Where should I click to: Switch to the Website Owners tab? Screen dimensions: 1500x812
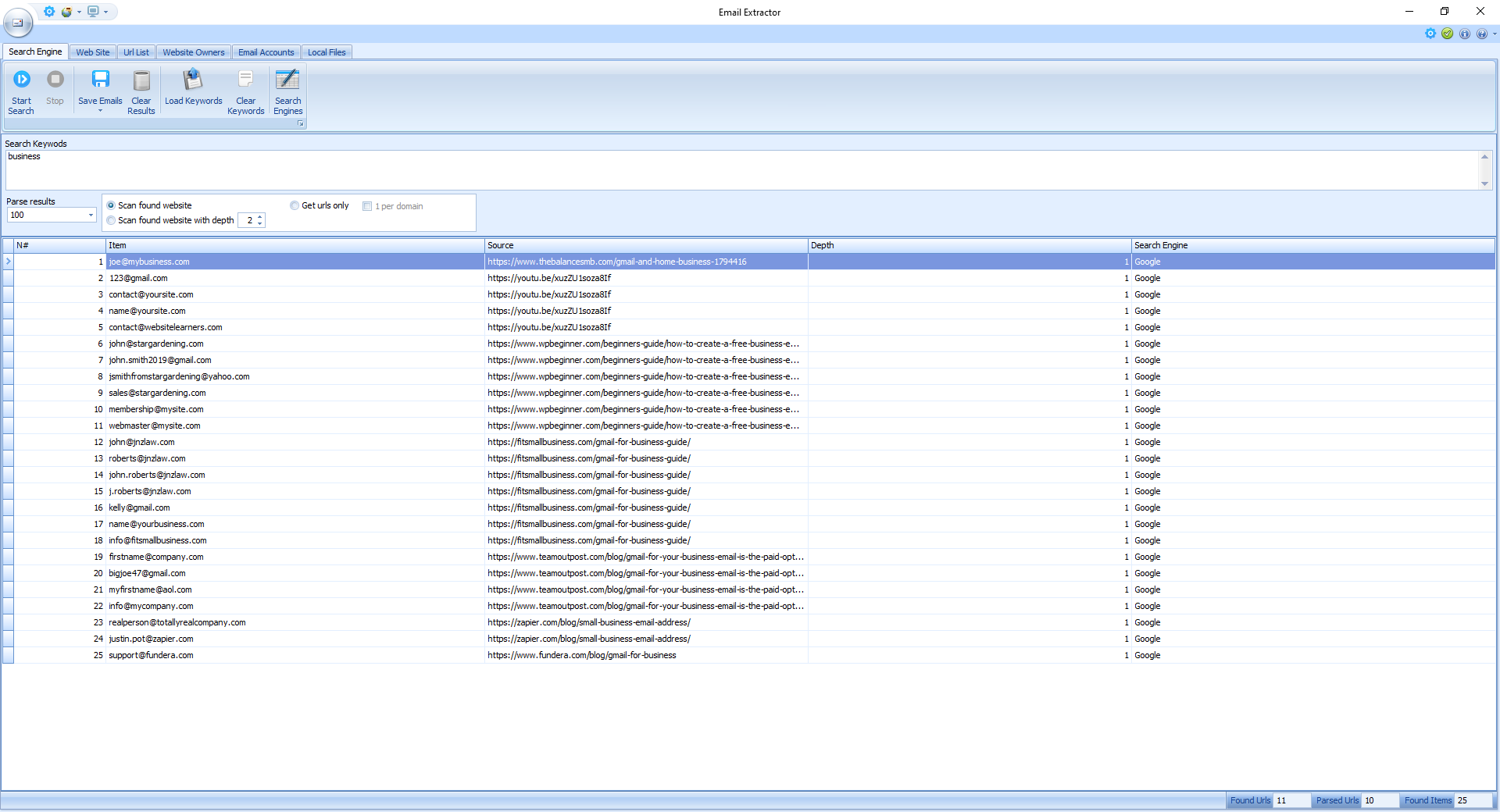click(193, 52)
